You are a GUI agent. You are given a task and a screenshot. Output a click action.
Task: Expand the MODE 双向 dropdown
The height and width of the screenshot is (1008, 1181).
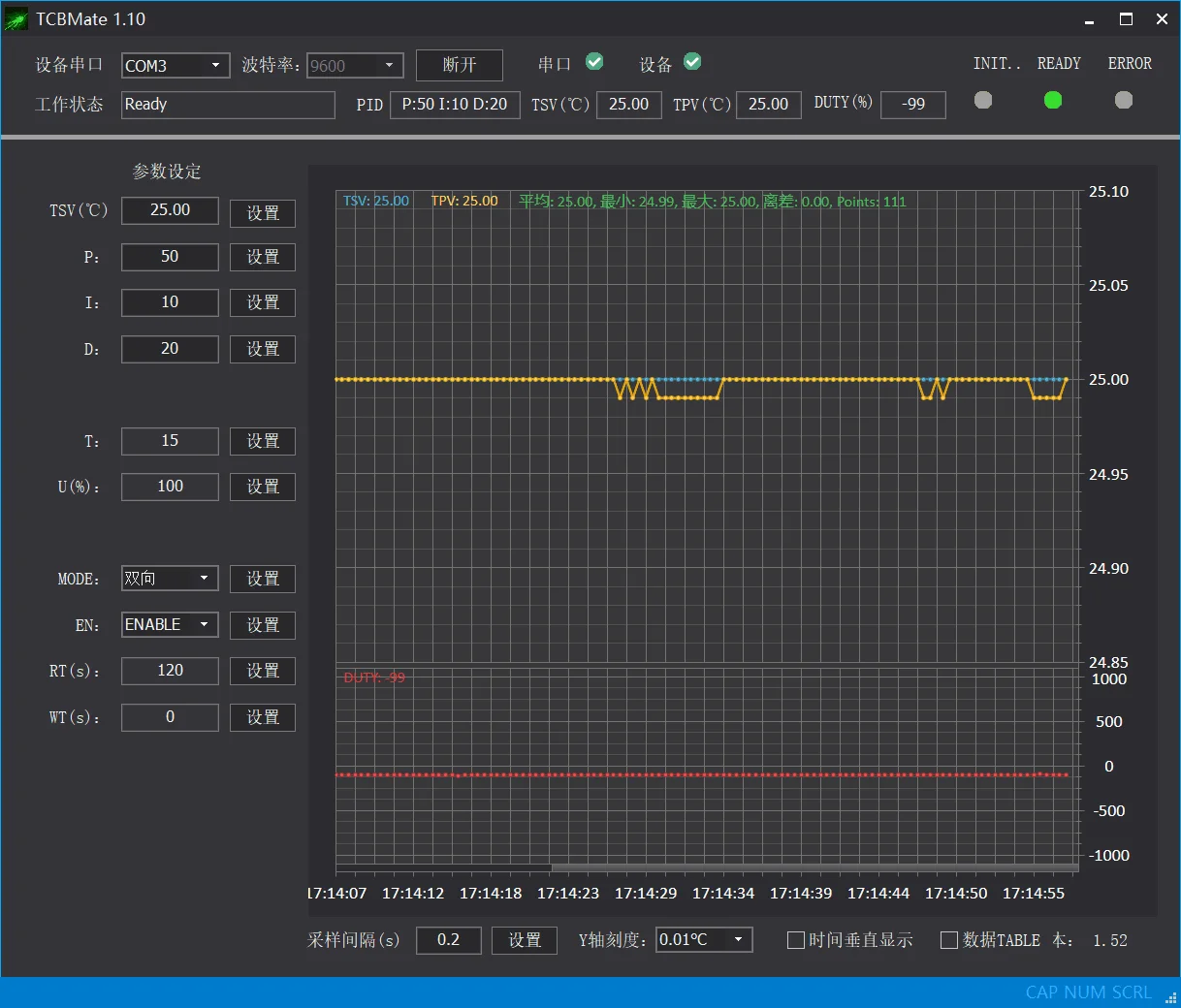[204, 579]
